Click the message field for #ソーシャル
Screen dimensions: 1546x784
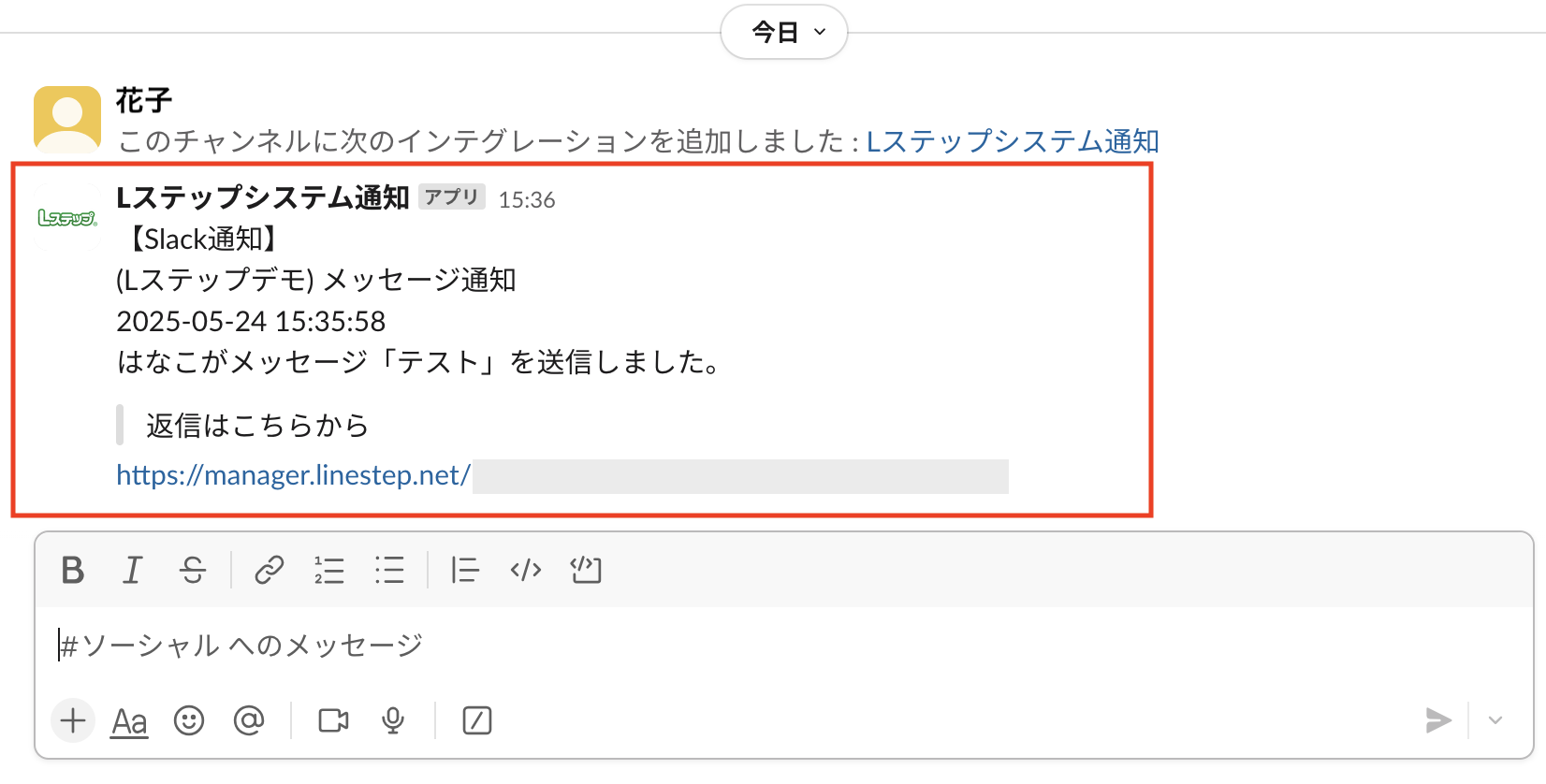[x=784, y=646]
